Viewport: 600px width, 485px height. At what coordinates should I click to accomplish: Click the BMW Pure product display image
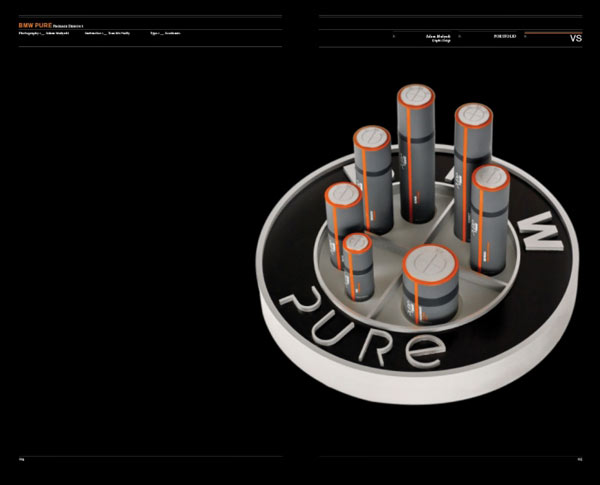click(417, 244)
